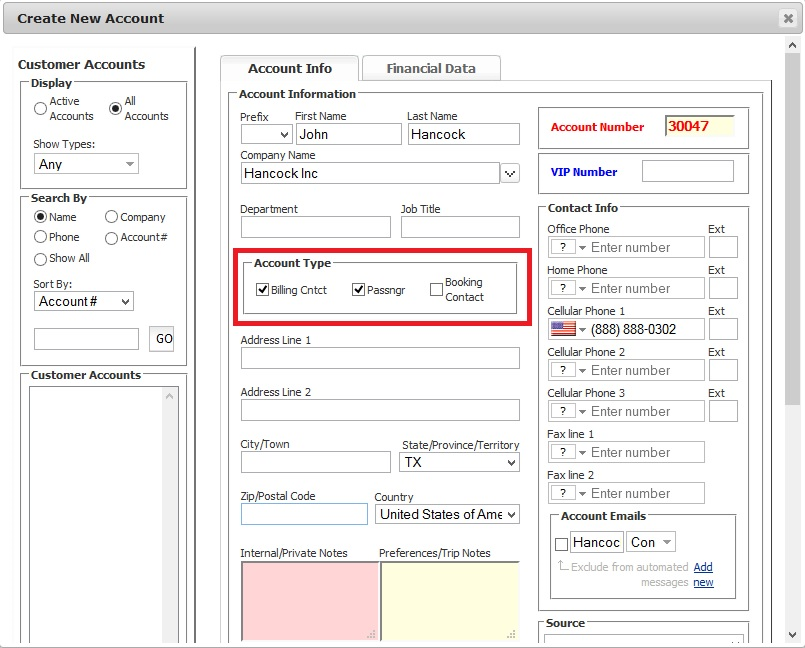805x648 pixels.
Task: Click the country code box for Office Phone
Action: click(563, 247)
